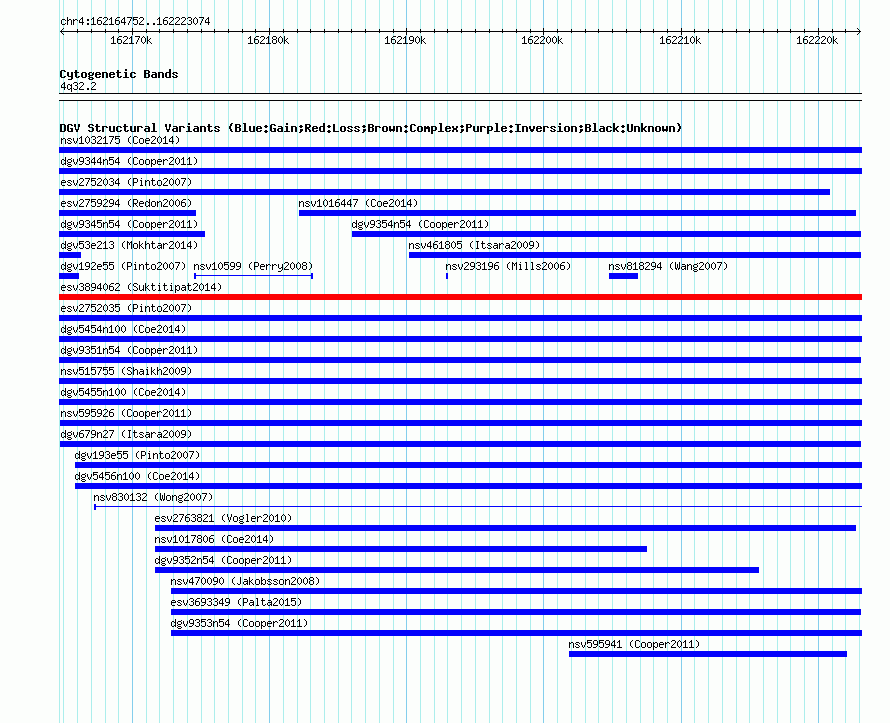Click the 162190k ruler tick label
The height and width of the screenshot is (723, 890).
(x=405, y=40)
